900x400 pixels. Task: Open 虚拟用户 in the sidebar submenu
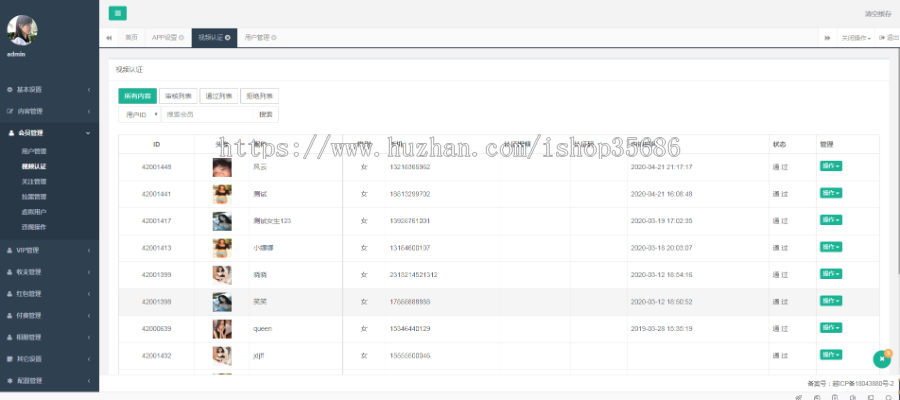(34, 212)
